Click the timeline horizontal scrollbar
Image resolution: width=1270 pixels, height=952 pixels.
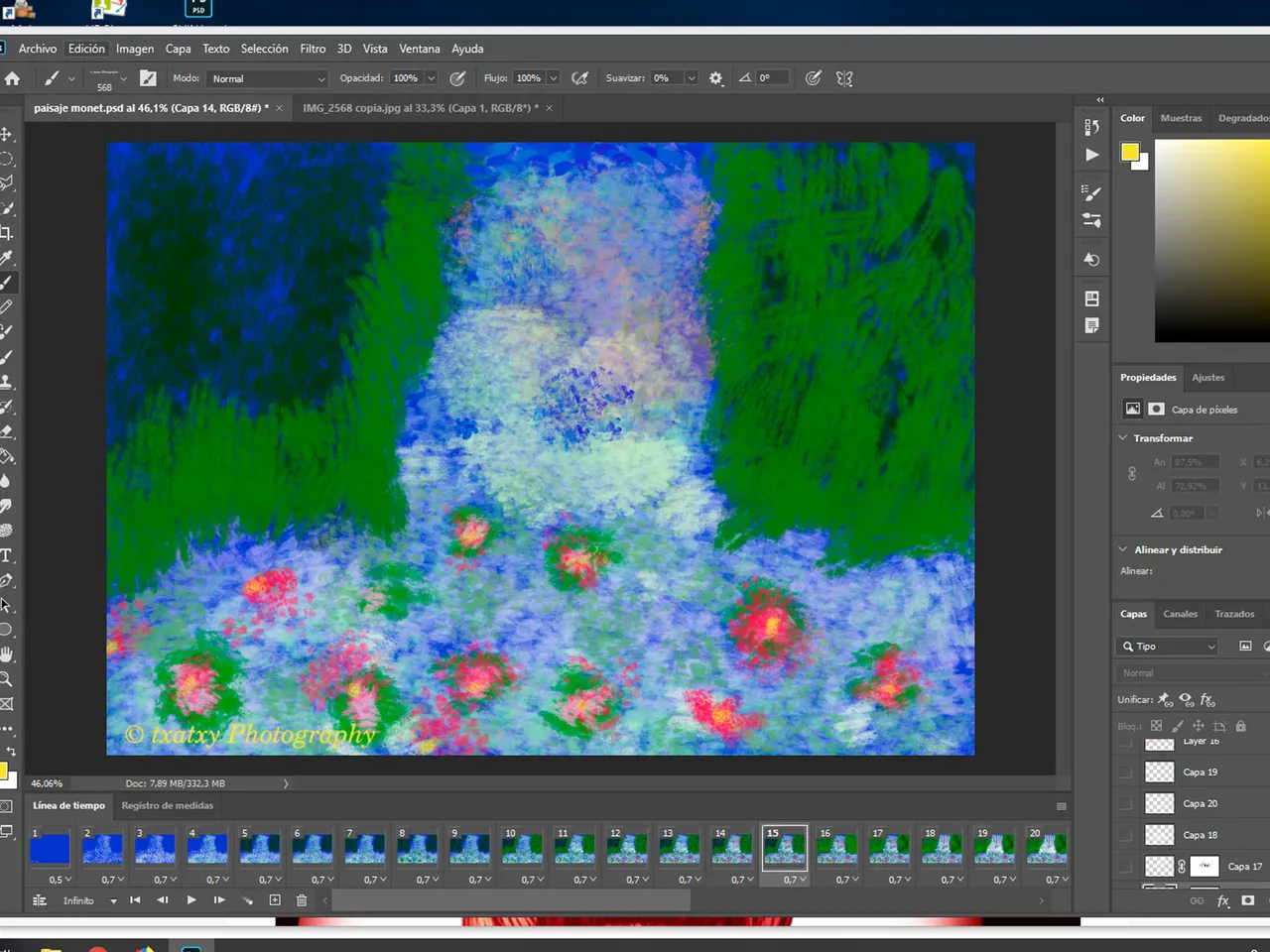(511, 900)
